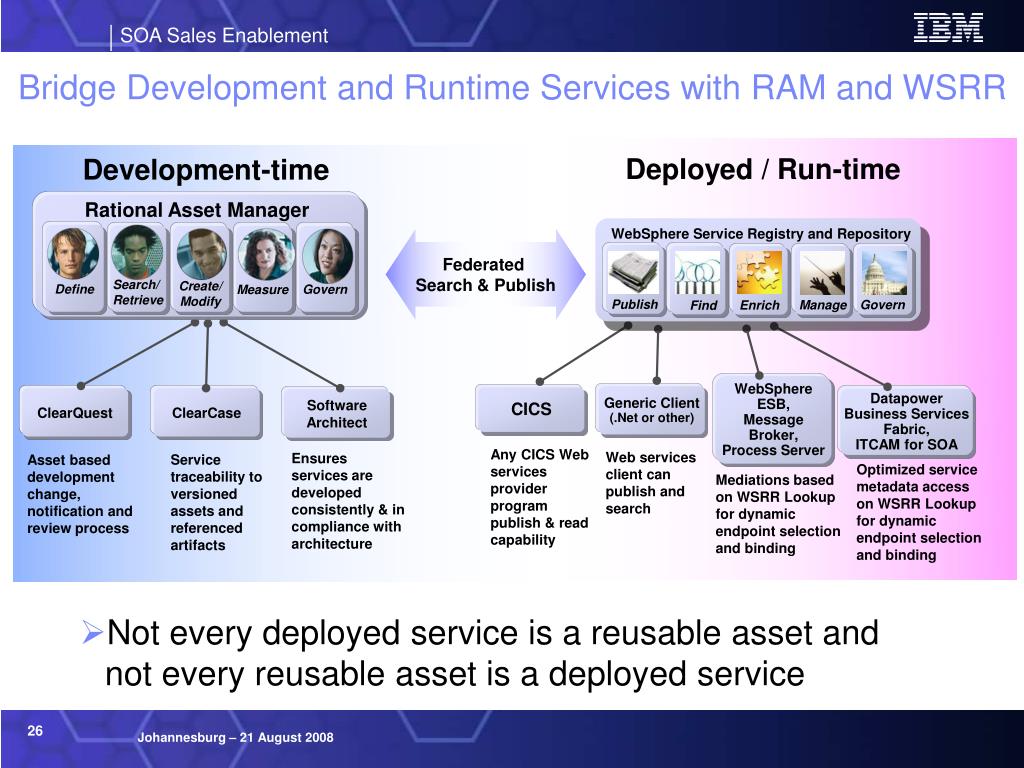The image size is (1024, 768).
Task: Click the text 'Web services client can publish'
Action: (650, 483)
